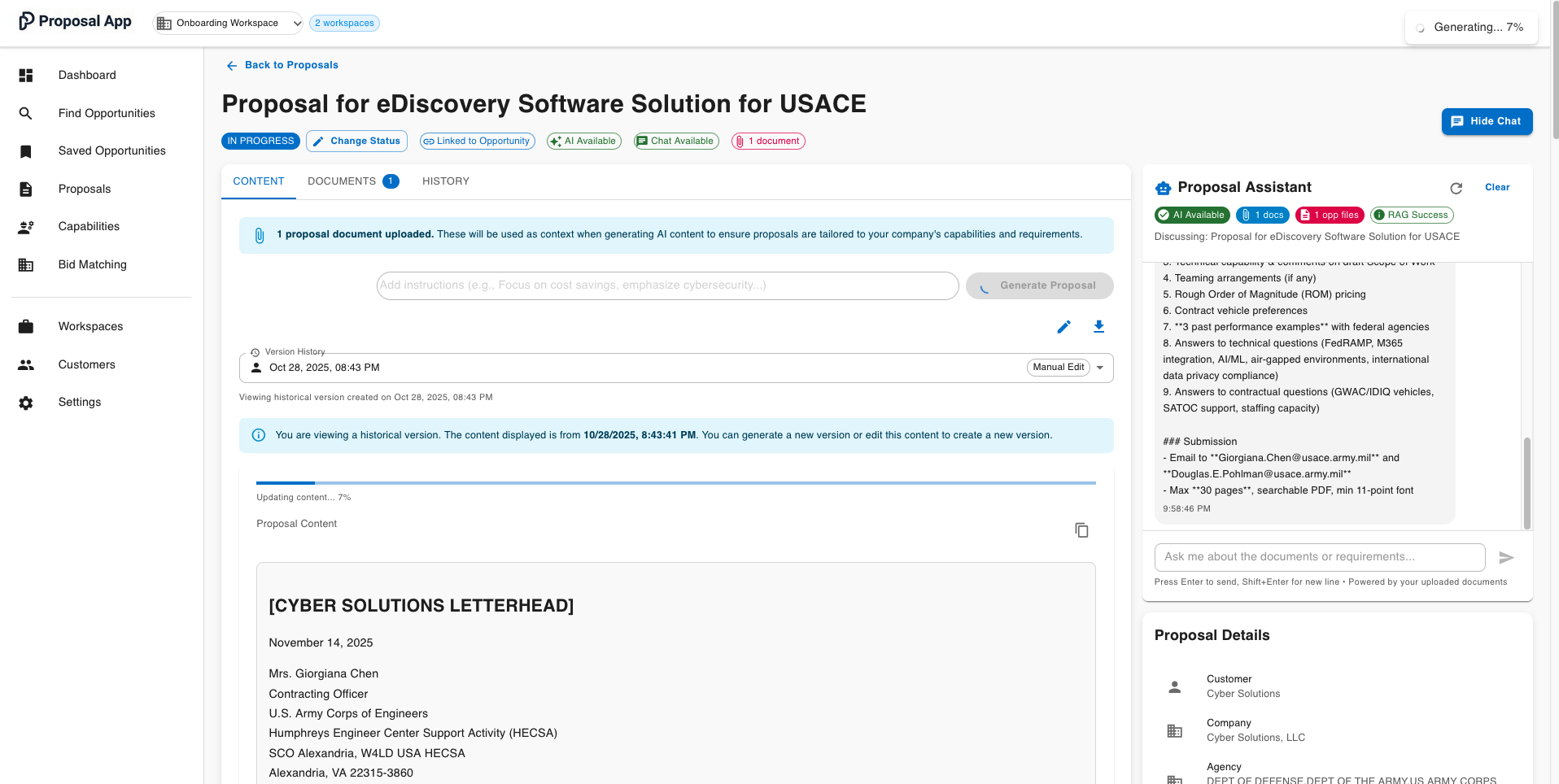Open Capabilities in sidebar
This screenshot has width=1559, height=784.
point(89,226)
